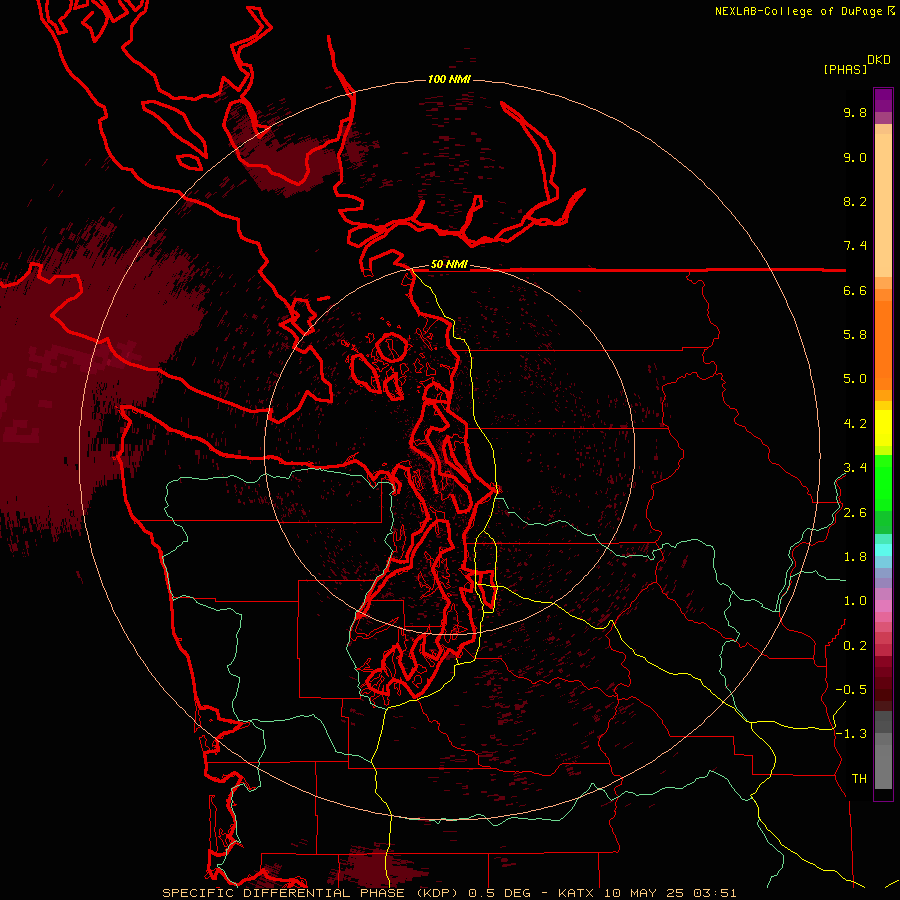Click the 5.8 legend value
The image size is (900, 900).
pyautogui.click(x=855, y=335)
